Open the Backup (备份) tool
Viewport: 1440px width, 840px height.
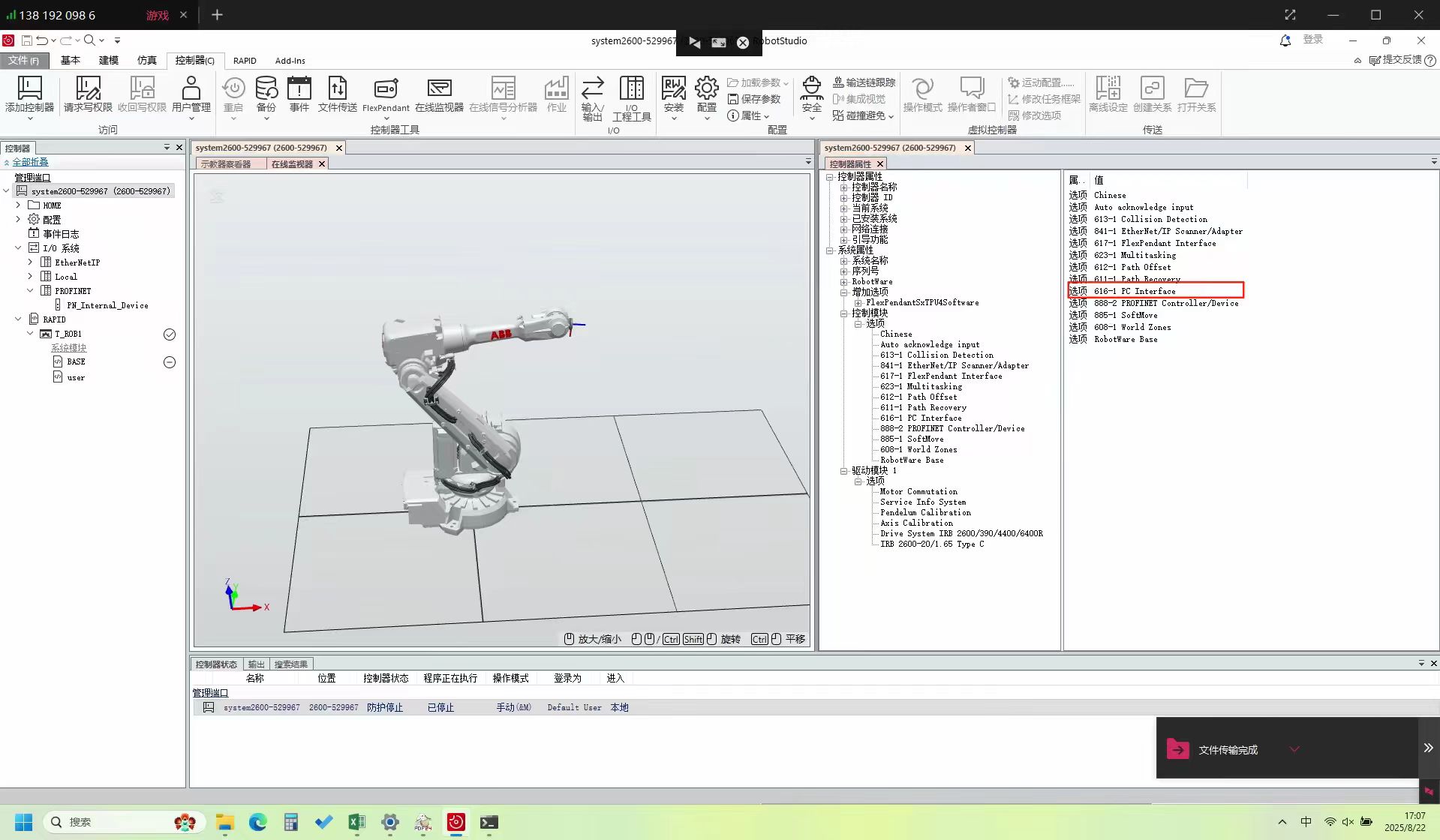coord(266,88)
